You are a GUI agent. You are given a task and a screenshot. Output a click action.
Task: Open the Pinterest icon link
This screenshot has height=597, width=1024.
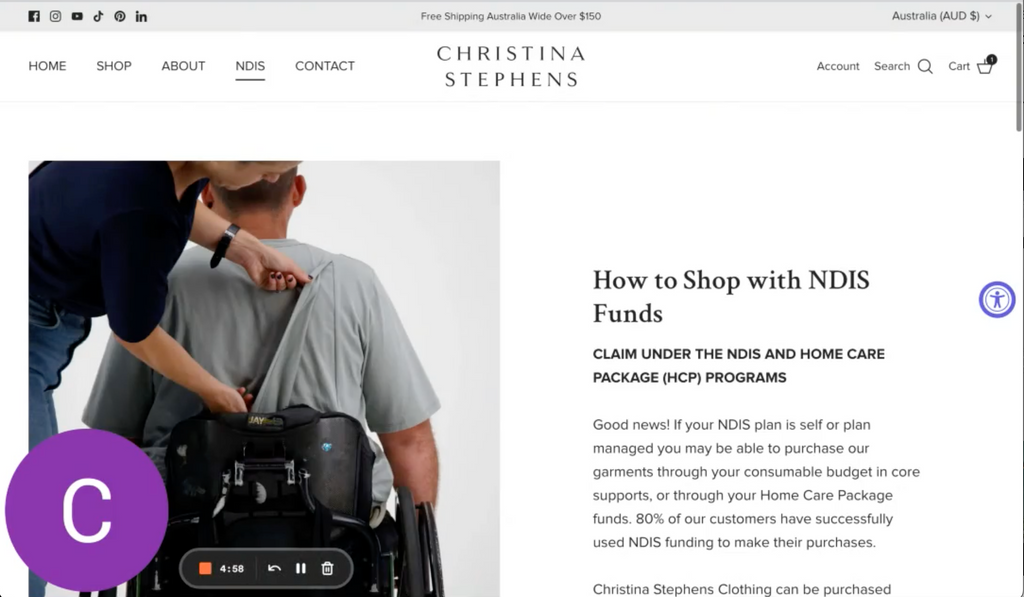pos(120,16)
